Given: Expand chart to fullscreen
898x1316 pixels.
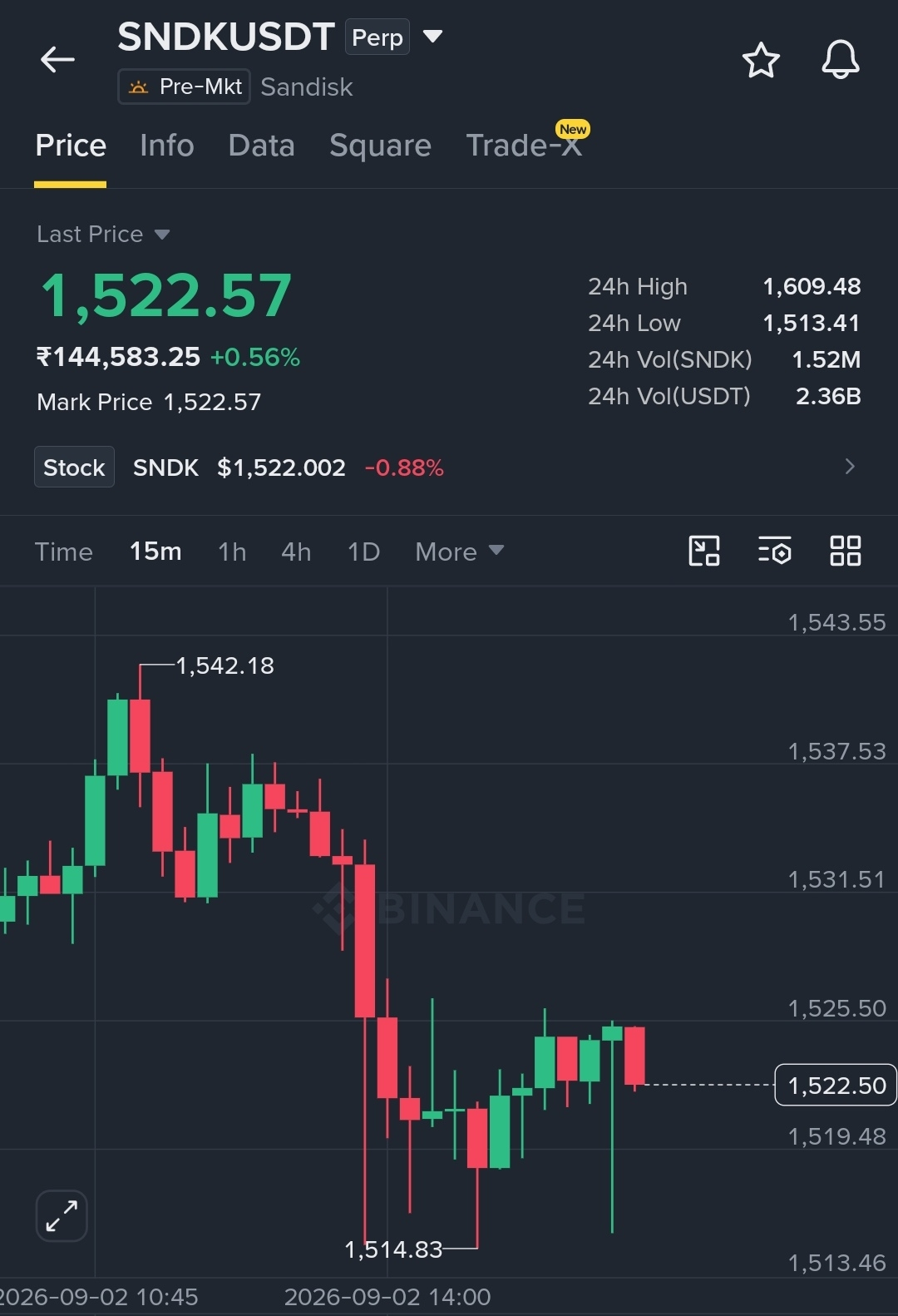Looking at the screenshot, I should click(62, 1215).
